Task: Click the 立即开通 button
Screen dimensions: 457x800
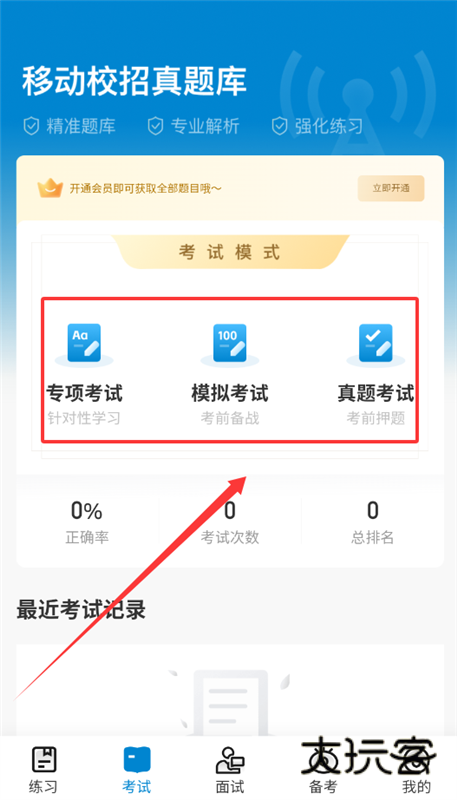Action: 391,188
